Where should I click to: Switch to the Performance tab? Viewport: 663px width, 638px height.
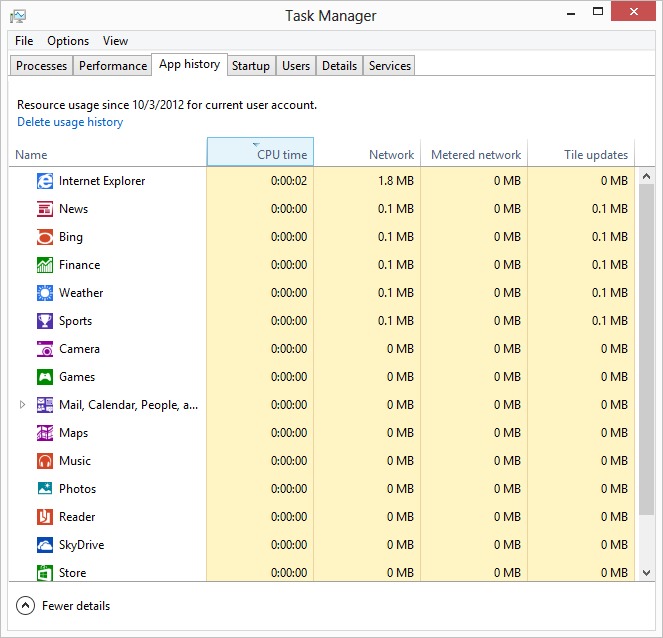click(113, 66)
